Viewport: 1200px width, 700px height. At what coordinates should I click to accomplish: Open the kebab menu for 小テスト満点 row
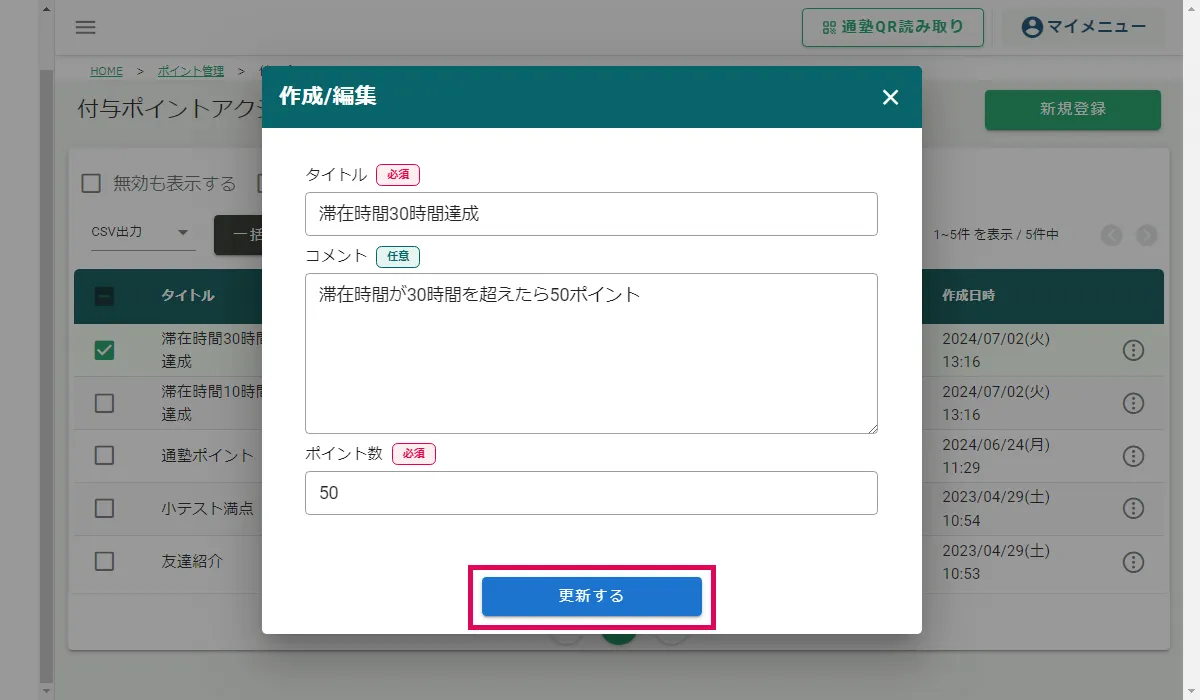(x=1133, y=508)
